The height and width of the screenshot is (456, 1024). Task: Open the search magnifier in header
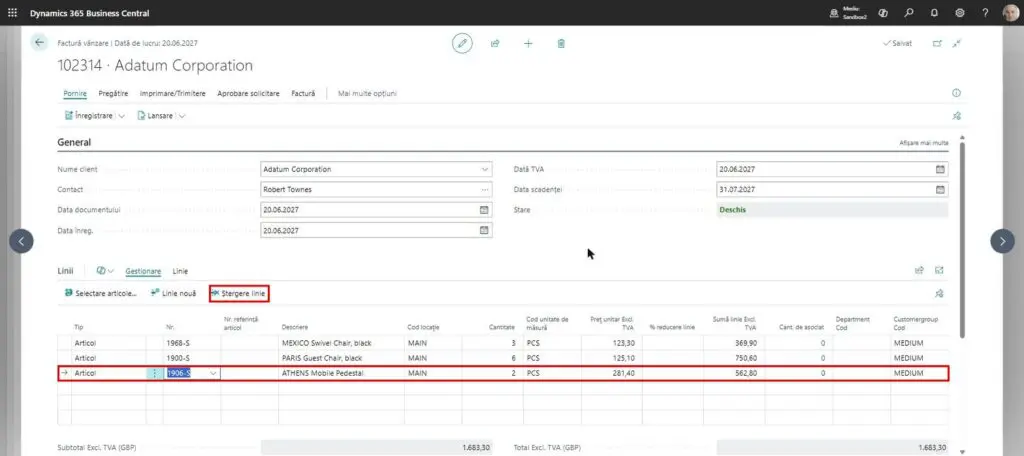tap(908, 12)
